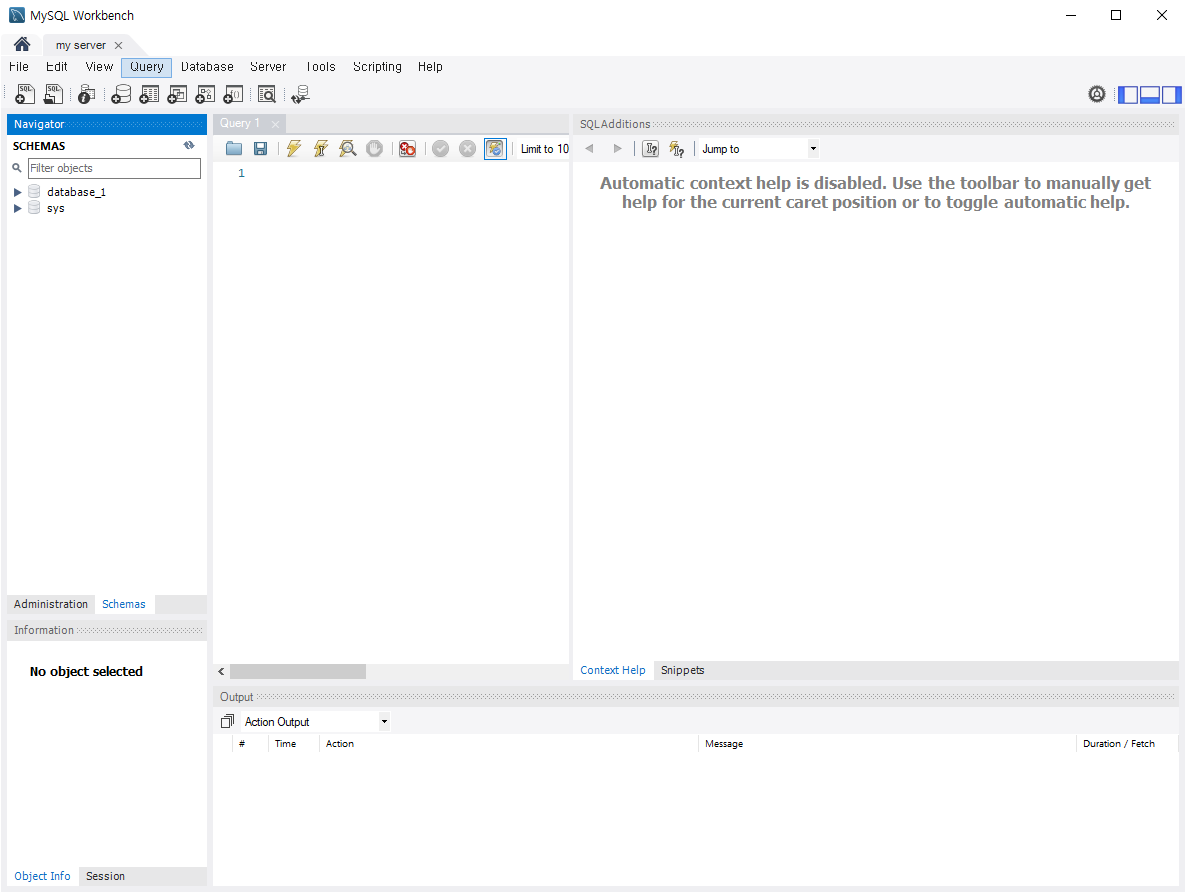Screen dimensions: 1186x893
Task: Create a new table toolbar icon
Action: [149, 95]
